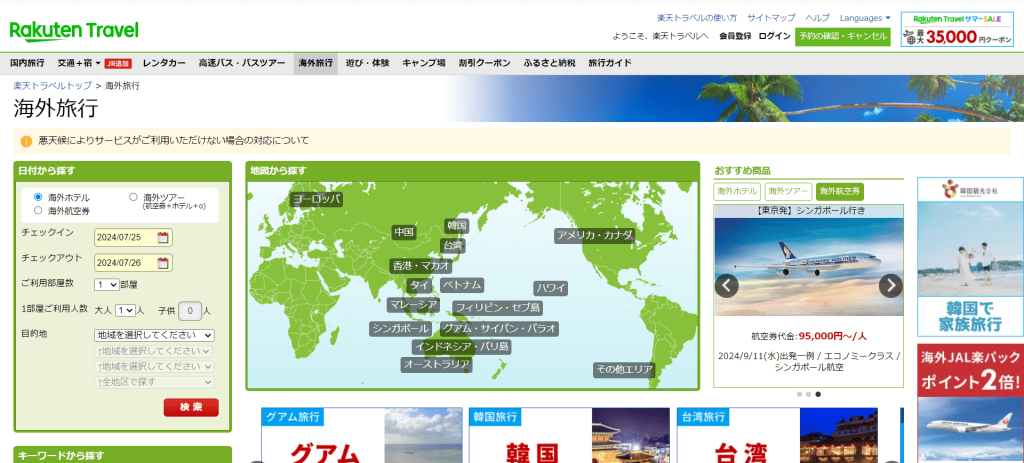Open the check-out calendar icon

(163, 263)
